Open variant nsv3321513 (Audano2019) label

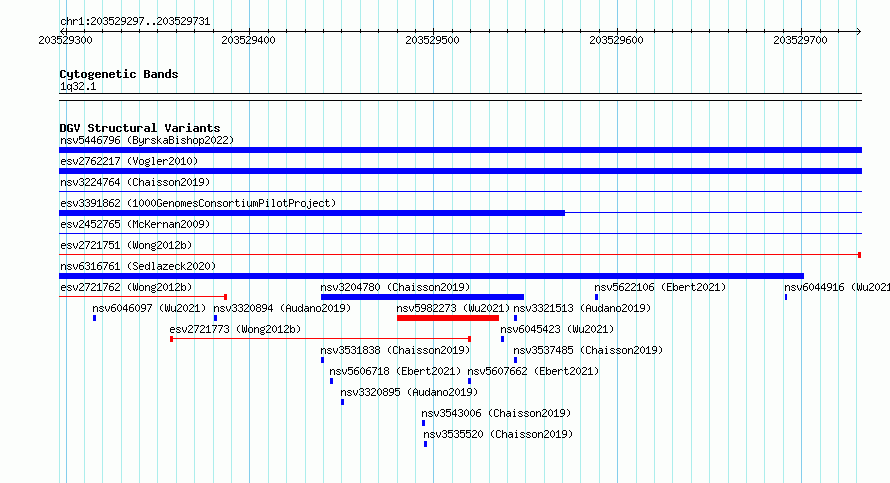click(x=582, y=308)
